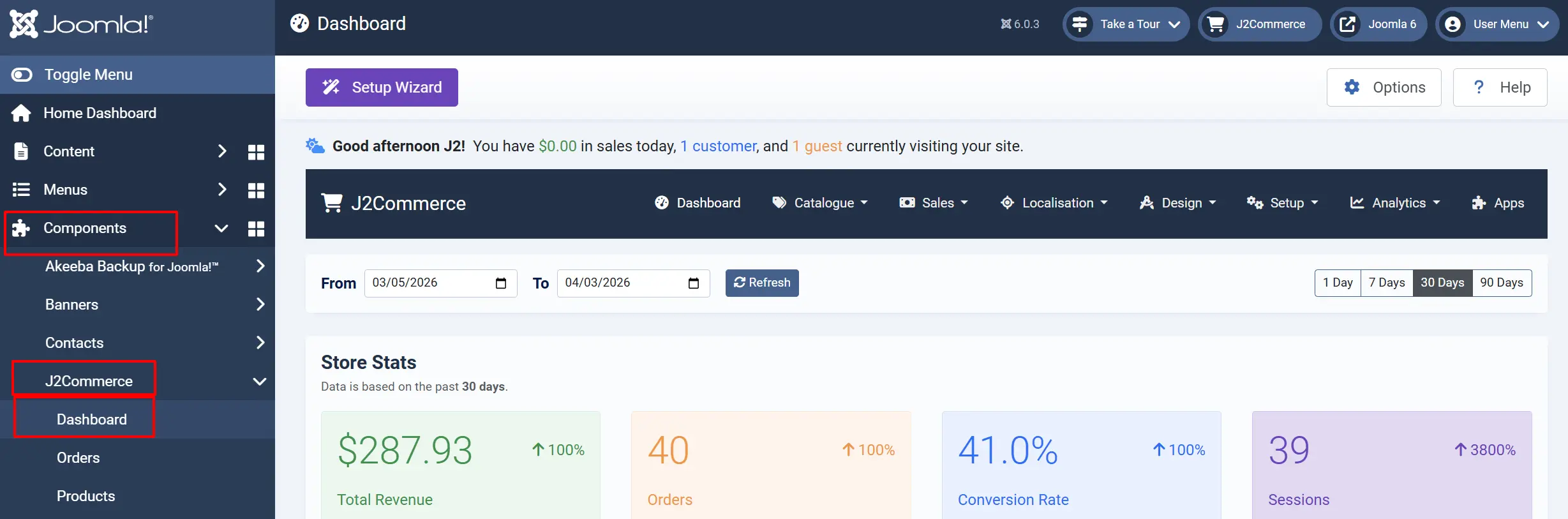Open Banners component
The height and width of the screenshot is (519, 1568).
click(x=71, y=305)
